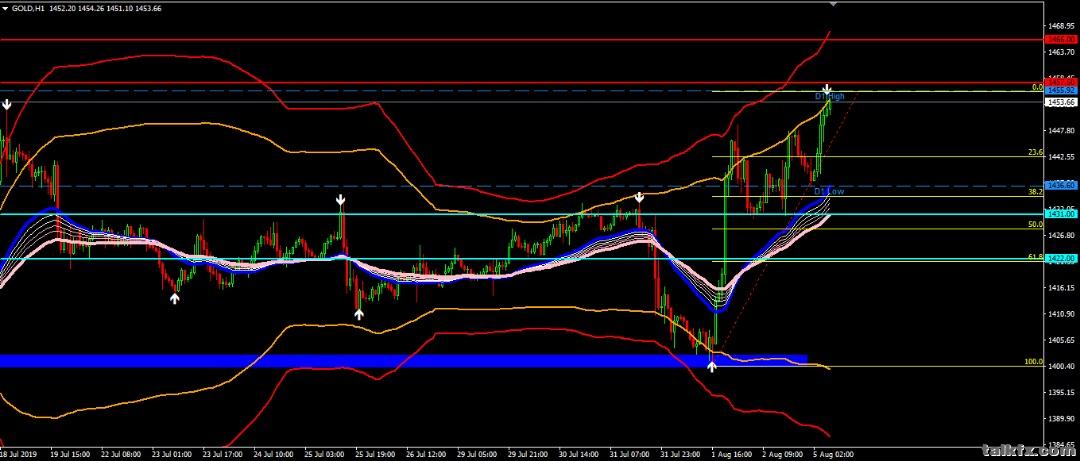This screenshot has height=461, width=1080.
Task: Click the 1426.80 price scale value
Action: click(x=1061, y=236)
